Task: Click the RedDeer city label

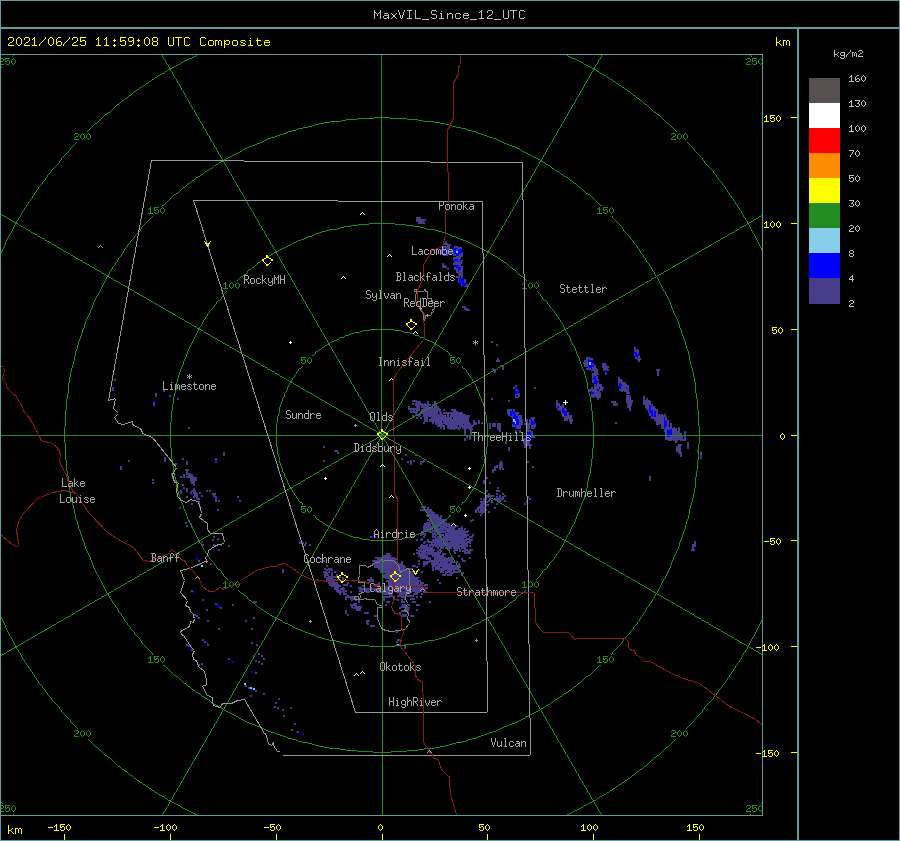Action: [x=424, y=303]
